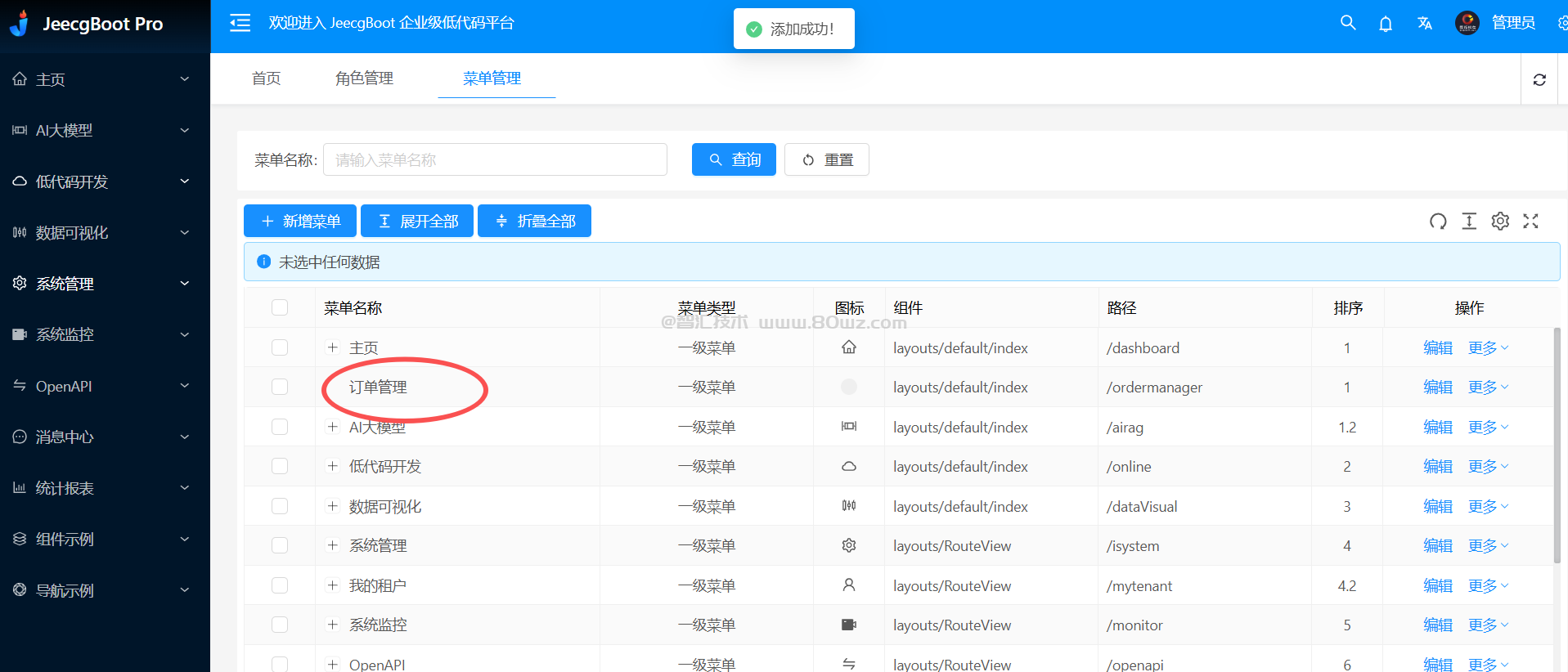The height and width of the screenshot is (672, 1568).
Task: Collapse sidebar with the hamburger menu icon
Action: pos(240,23)
